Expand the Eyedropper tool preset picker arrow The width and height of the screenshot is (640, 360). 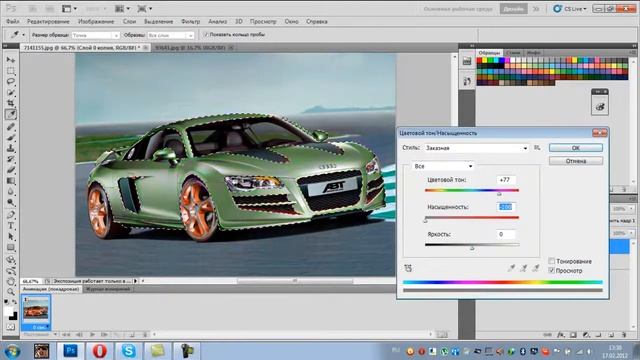click(23, 35)
